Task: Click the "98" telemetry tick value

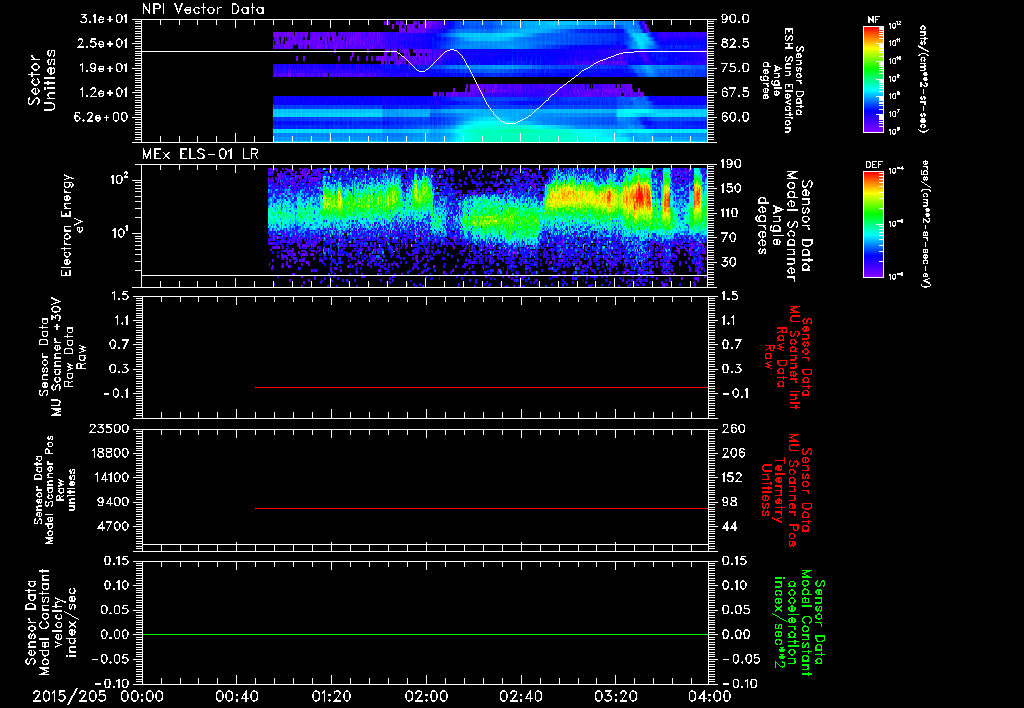Action: [x=729, y=502]
